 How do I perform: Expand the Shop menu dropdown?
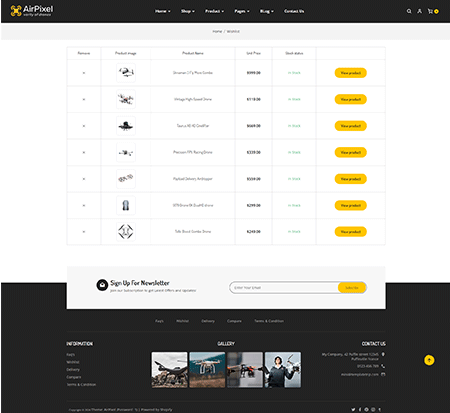tap(188, 11)
